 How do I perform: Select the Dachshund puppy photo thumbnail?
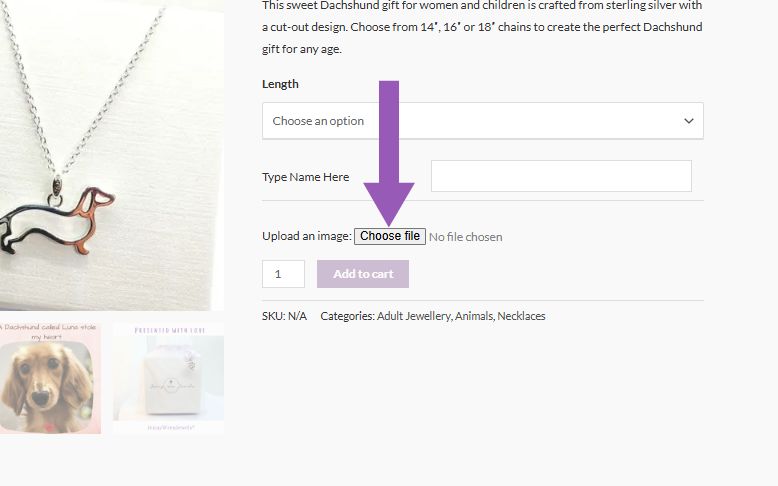tap(50, 379)
